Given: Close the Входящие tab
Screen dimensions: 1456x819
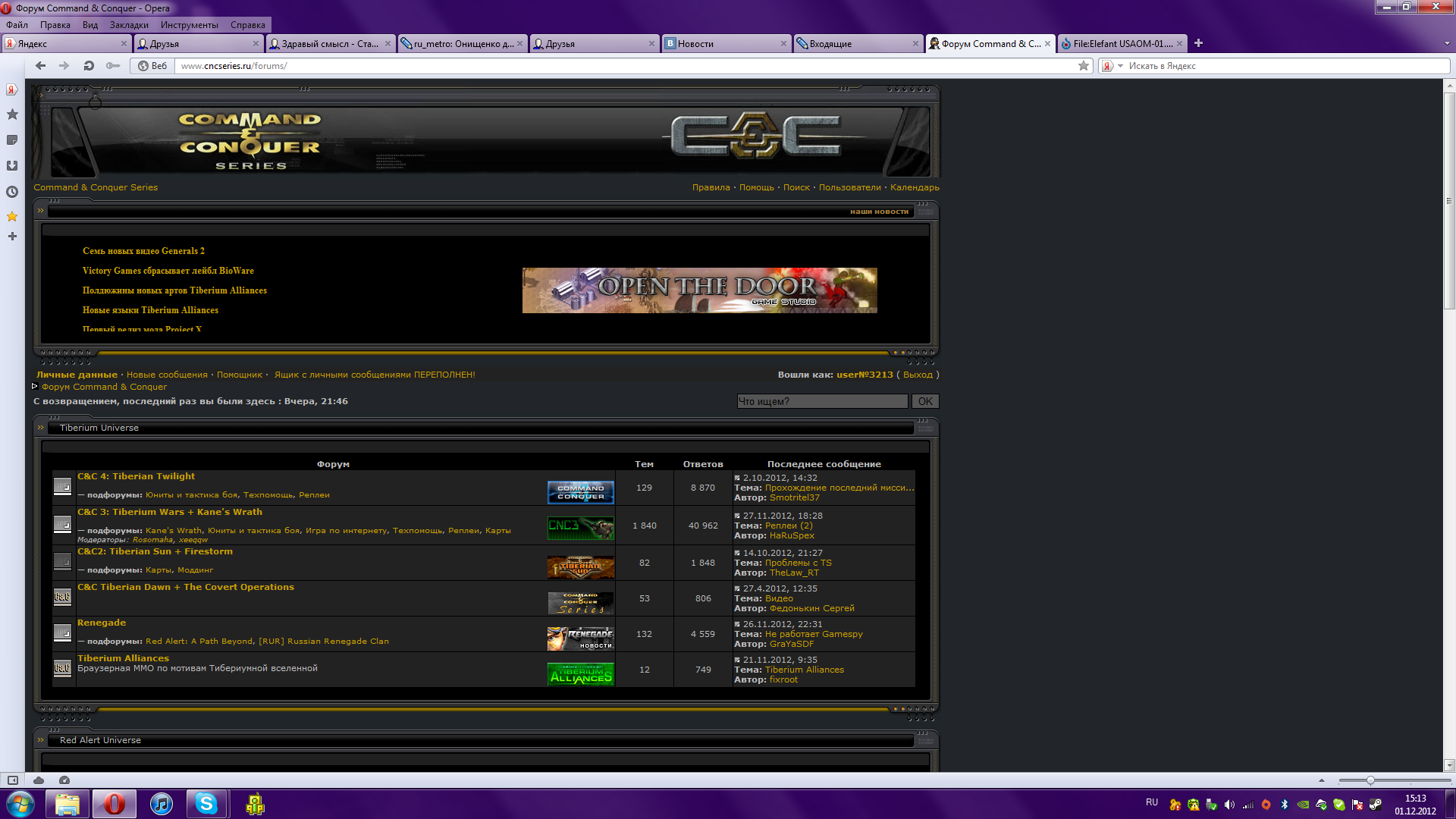Looking at the screenshot, I should [x=915, y=44].
